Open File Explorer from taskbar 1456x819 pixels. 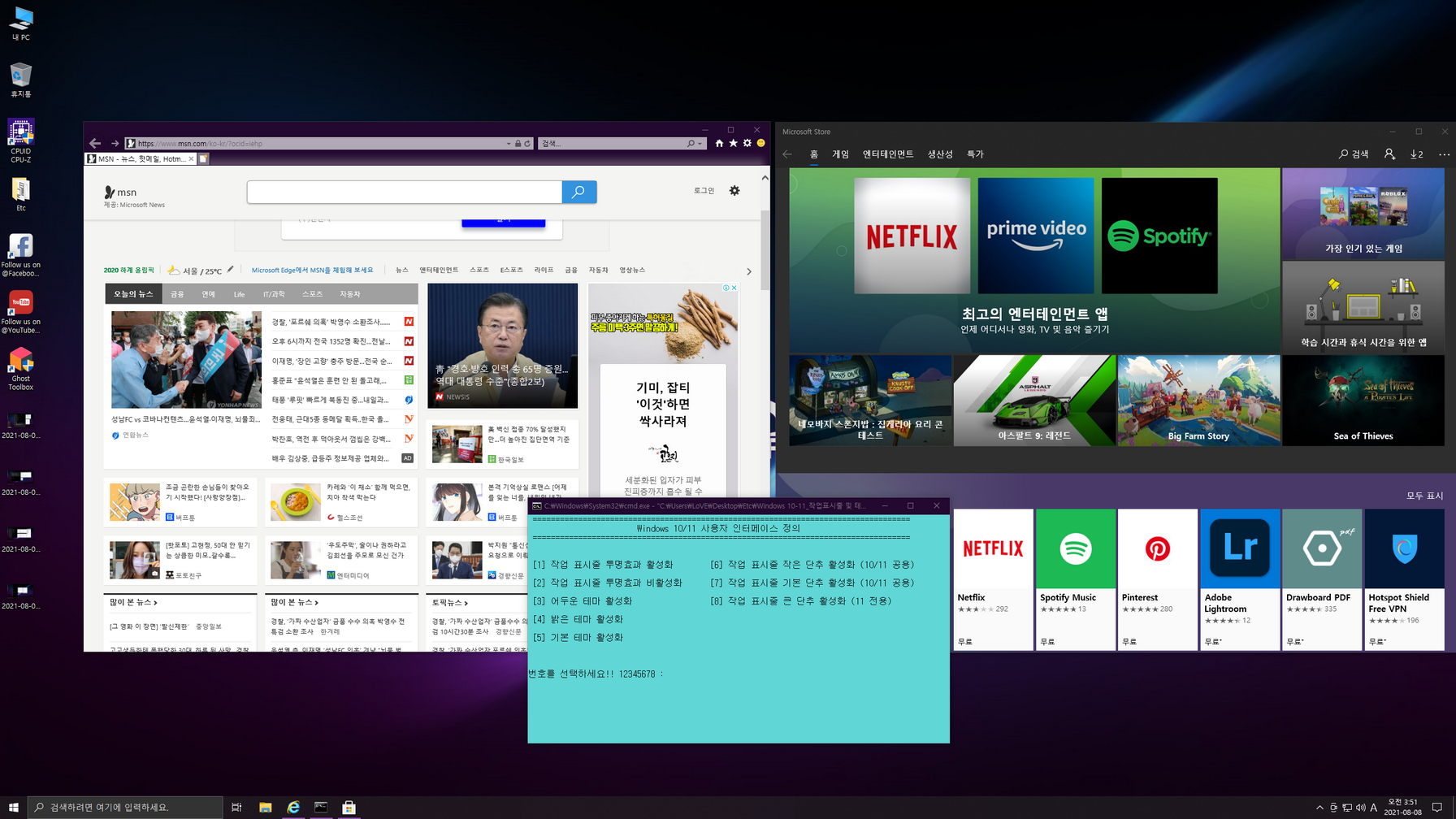[265, 807]
